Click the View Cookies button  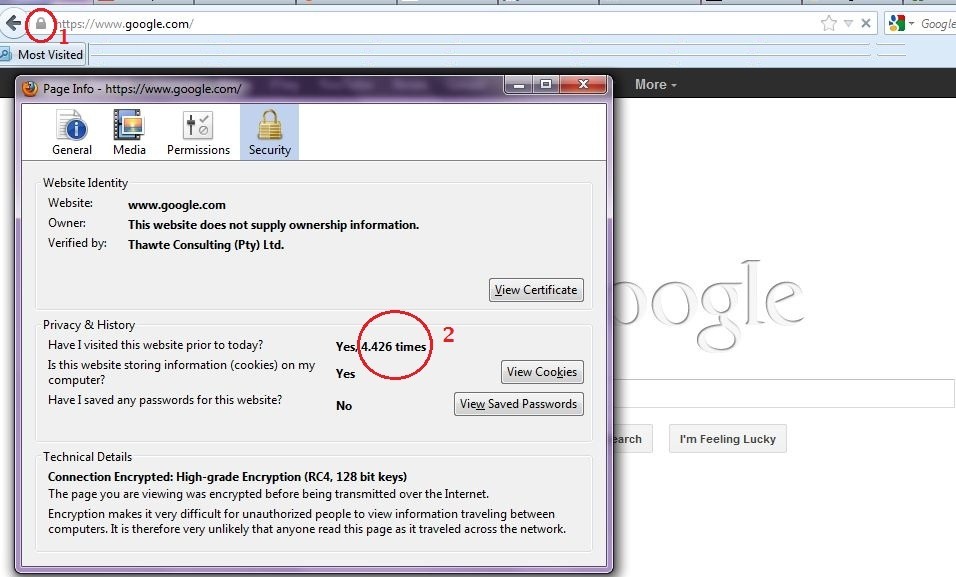point(542,372)
